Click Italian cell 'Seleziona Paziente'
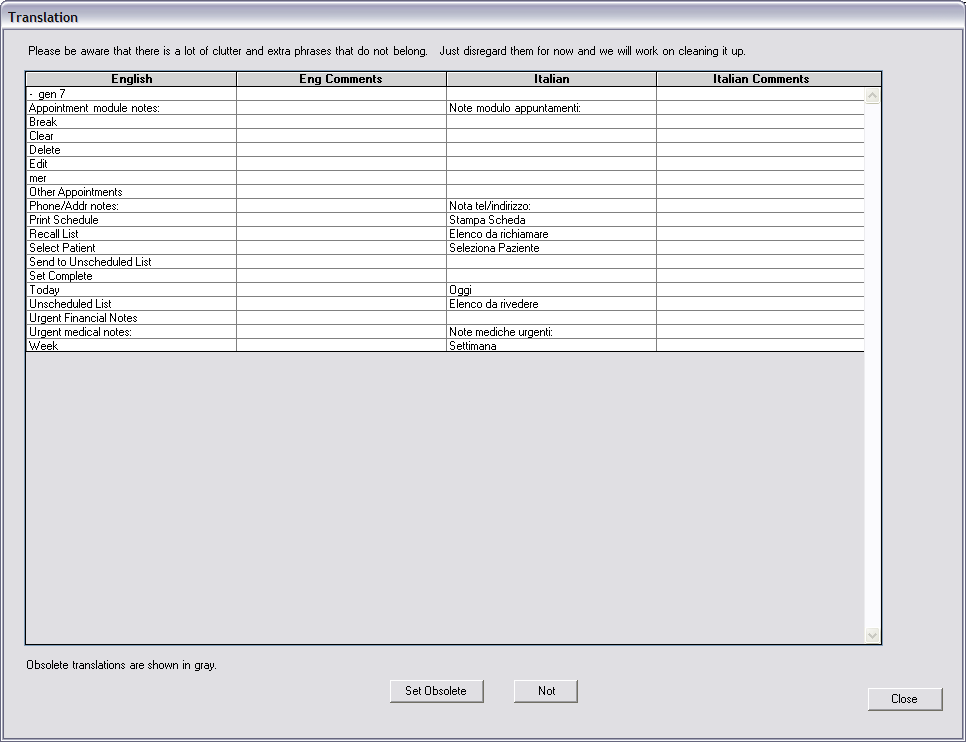The image size is (966, 742). [x=551, y=248]
